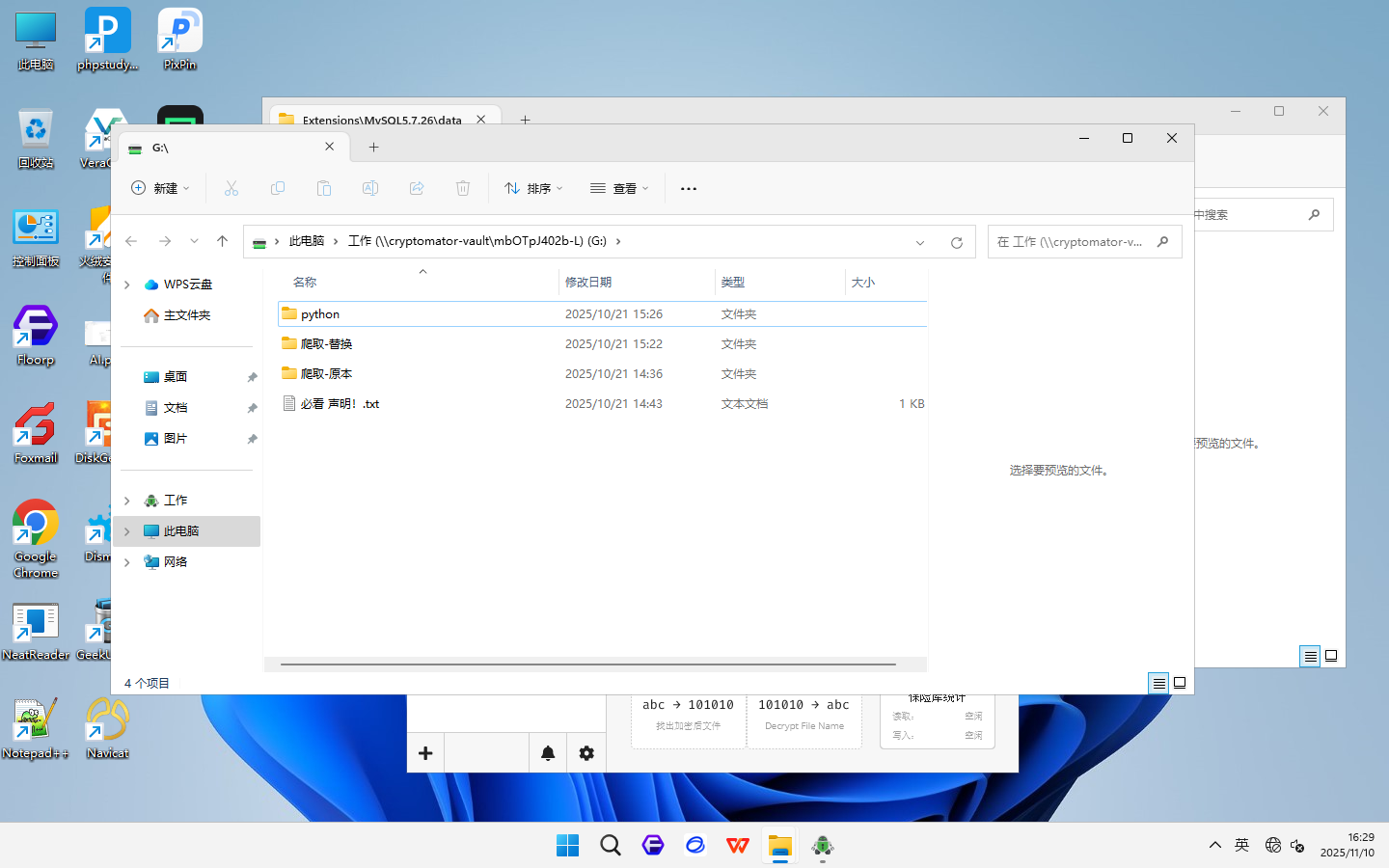Click the Share icon in toolbar
Image resolution: width=1389 pixels, height=868 pixels.
point(417,189)
